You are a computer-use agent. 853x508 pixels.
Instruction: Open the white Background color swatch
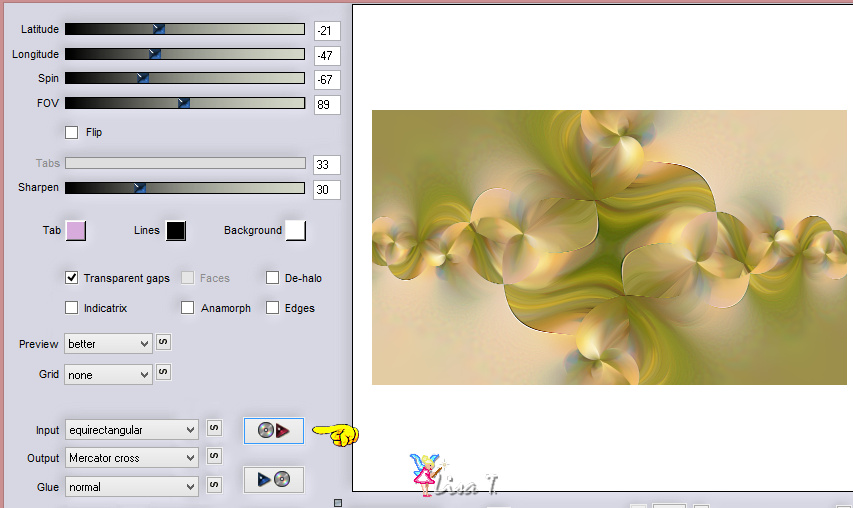click(x=296, y=230)
